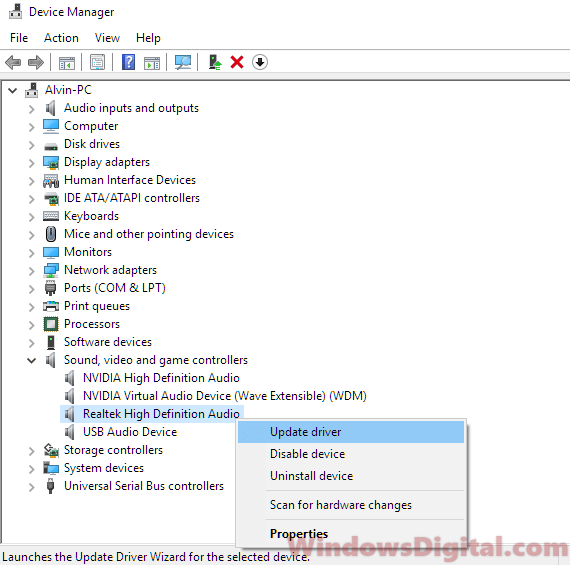This screenshot has height=565, width=570.
Task: Click the Human Interface Devices icon
Action: (51, 180)
